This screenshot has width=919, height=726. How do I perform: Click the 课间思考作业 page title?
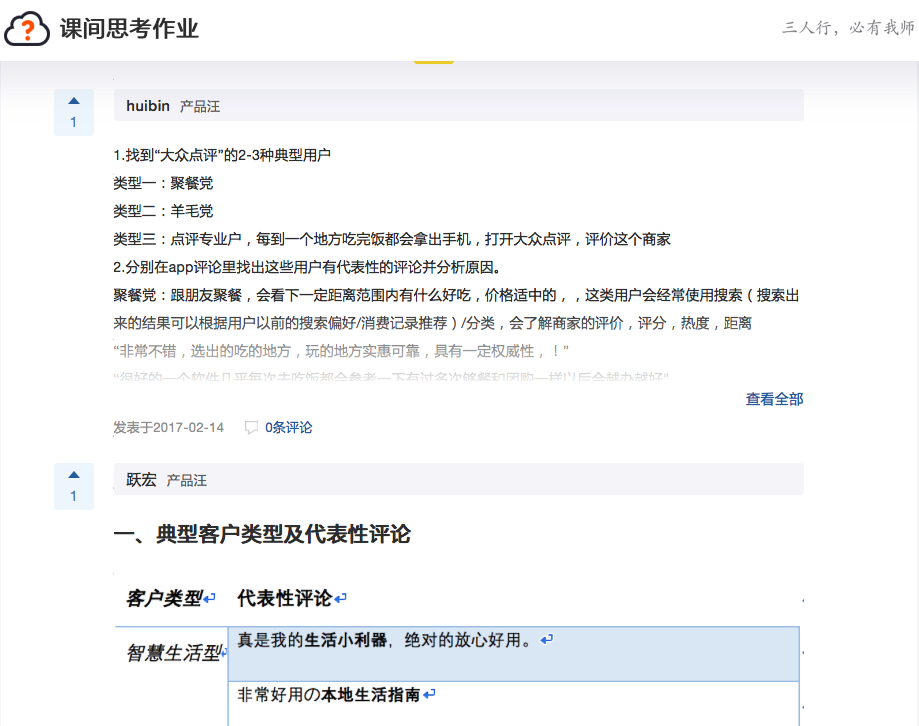[129, 29]
